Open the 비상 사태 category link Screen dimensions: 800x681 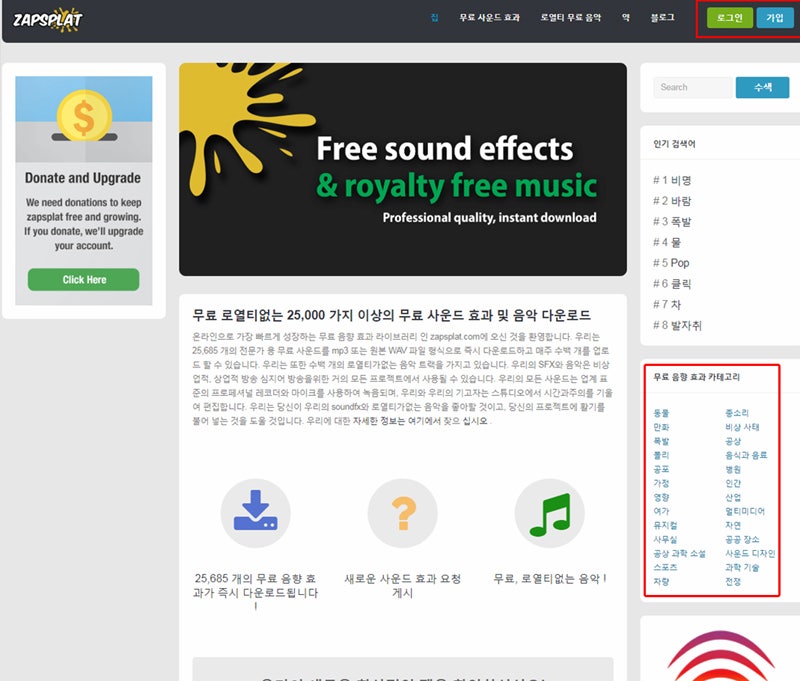pos(742,427)
